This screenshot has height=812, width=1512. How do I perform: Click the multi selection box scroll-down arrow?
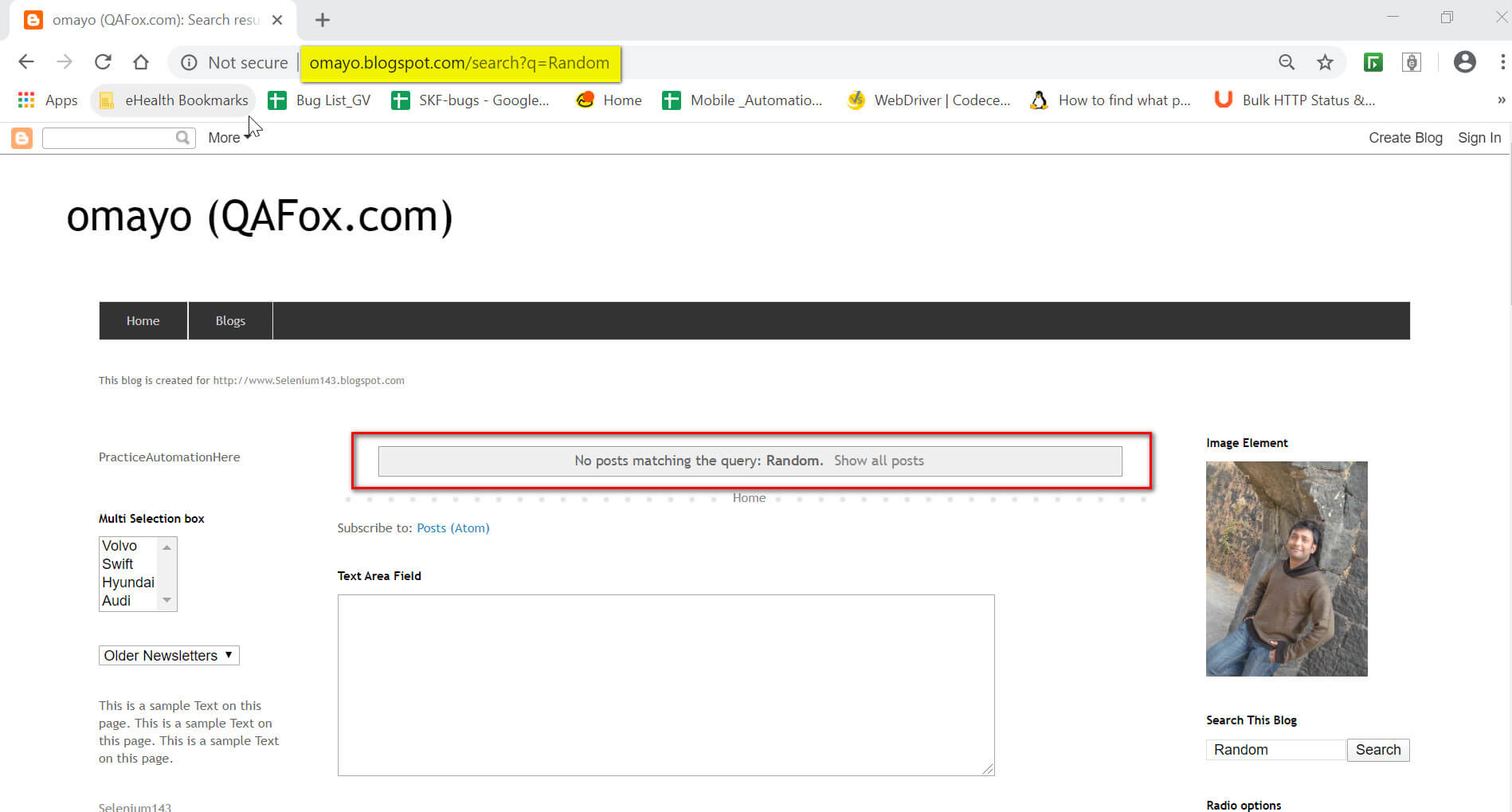[x=166, y=600]
